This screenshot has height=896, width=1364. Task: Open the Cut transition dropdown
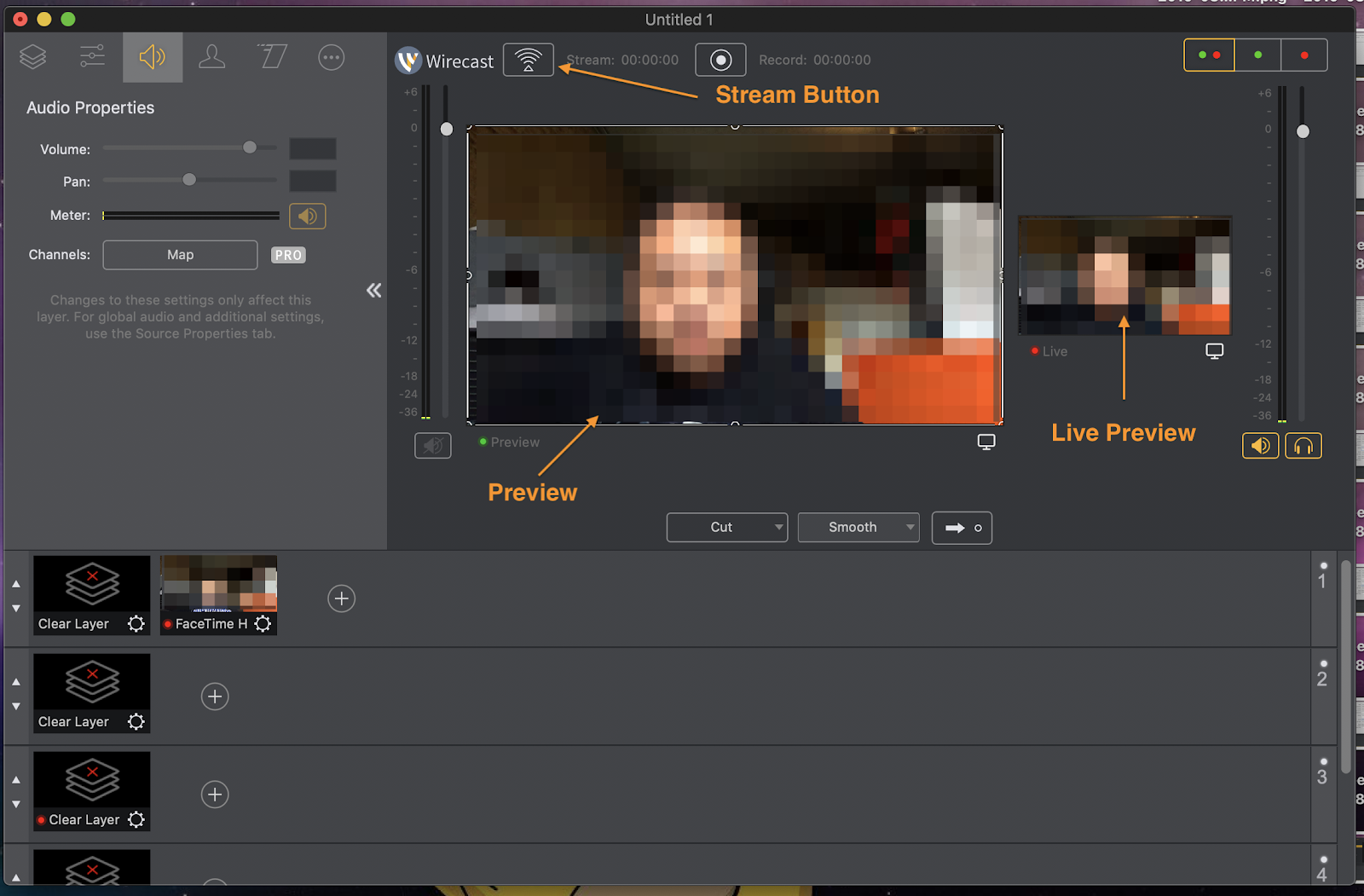[726, 528]
